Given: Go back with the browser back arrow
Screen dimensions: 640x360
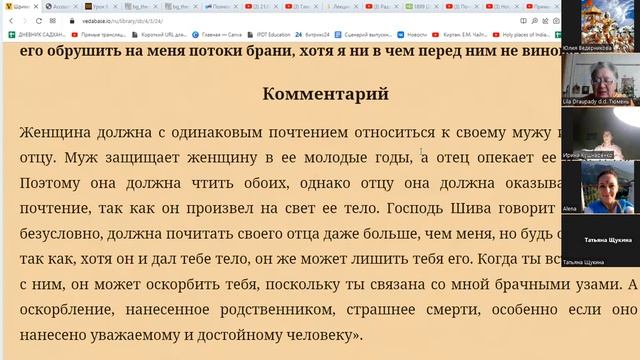Looking at the screenshot, I should [x=11, y=21].
